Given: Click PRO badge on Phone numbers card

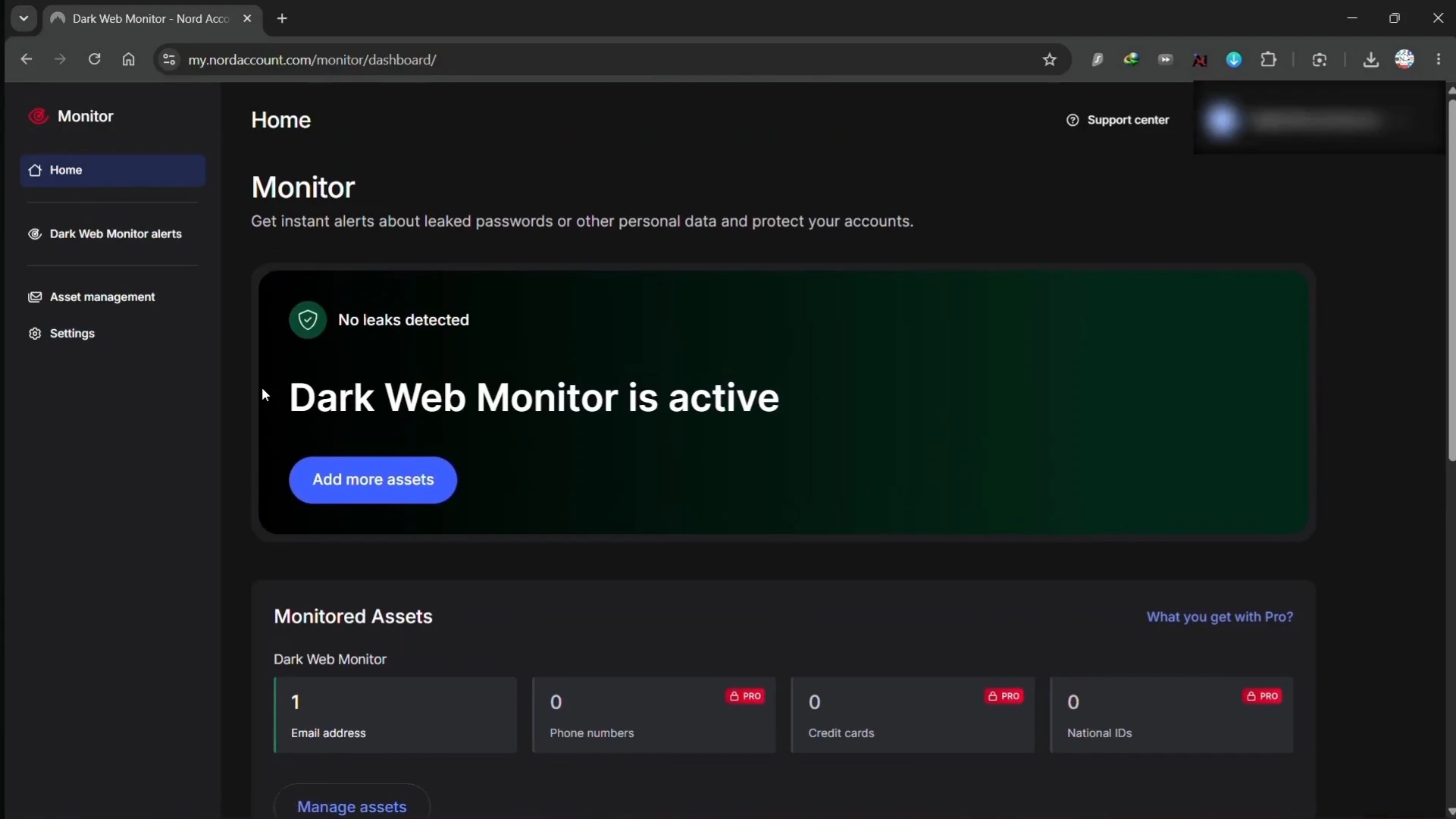Looking at the screenshot, I should coord(745,696).
